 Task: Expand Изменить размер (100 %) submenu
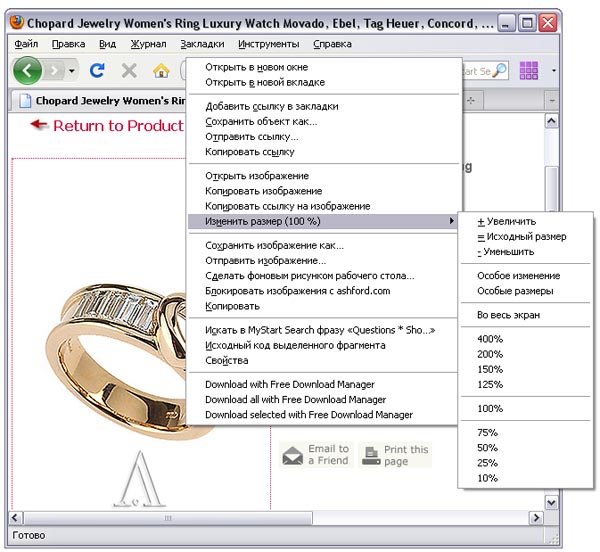point(323,221)
